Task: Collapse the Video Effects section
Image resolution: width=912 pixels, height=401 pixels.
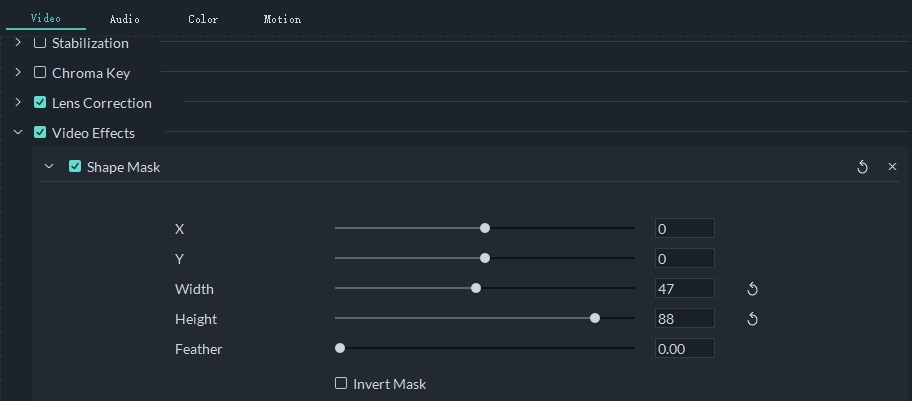Action: point(18,132)
